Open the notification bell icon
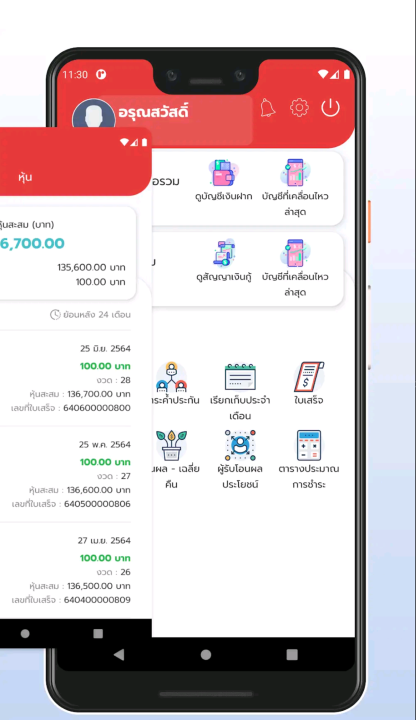416x720 pixels. tap(268, 107)
